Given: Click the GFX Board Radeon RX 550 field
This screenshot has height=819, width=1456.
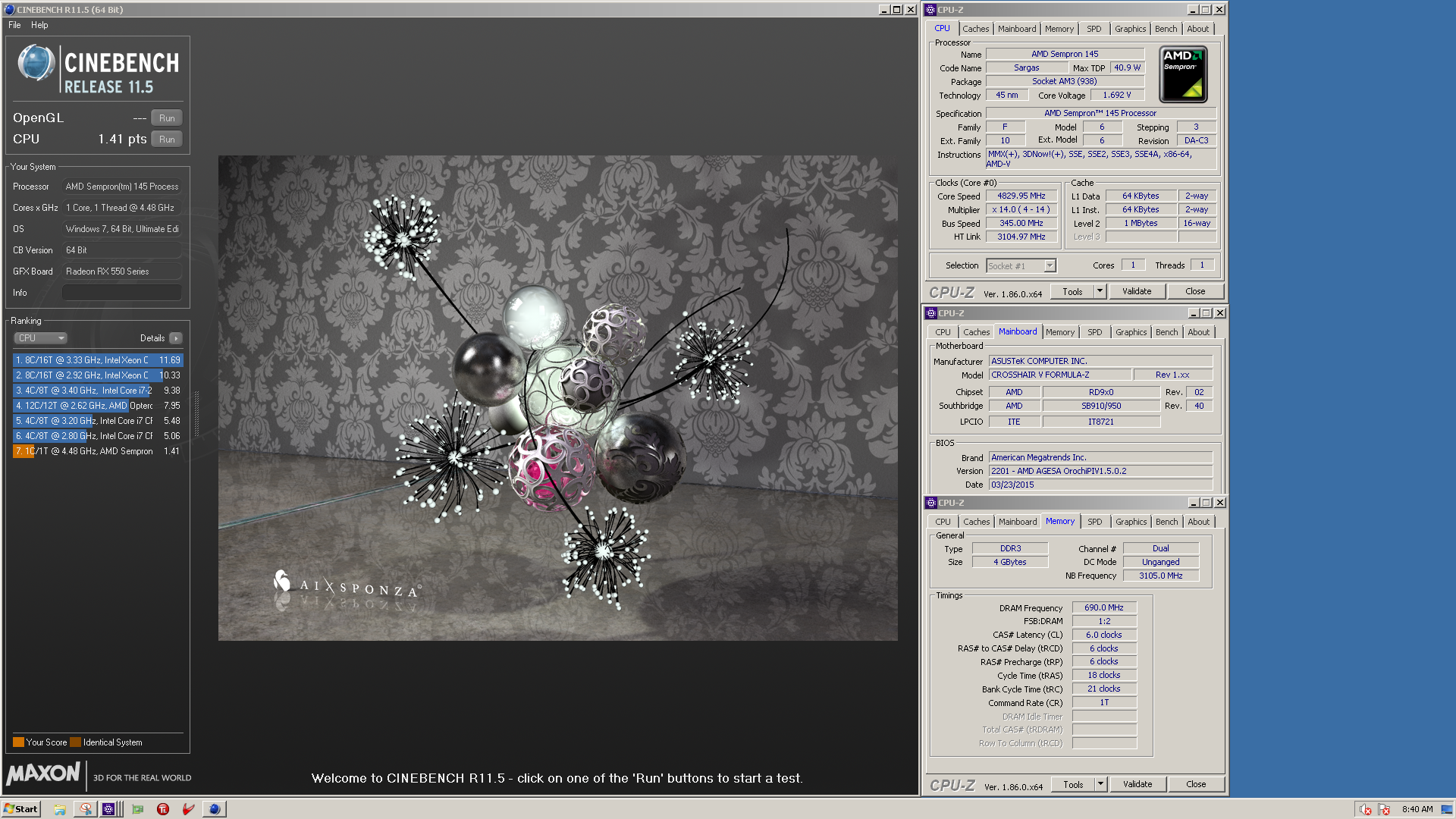Looking at the screenshot, I should (x=121, y=271).
